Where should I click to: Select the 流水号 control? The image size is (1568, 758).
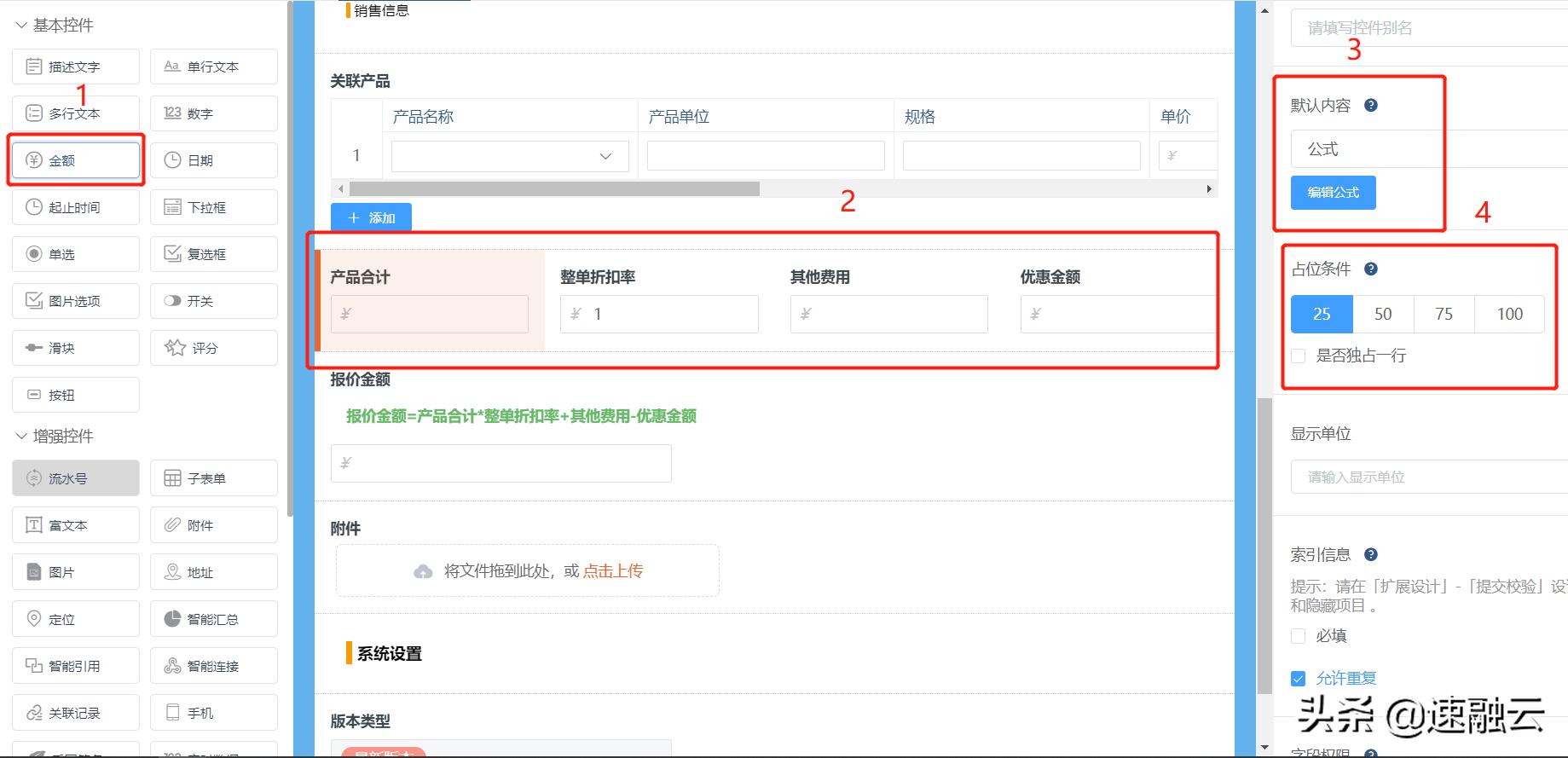coord(76,478)
